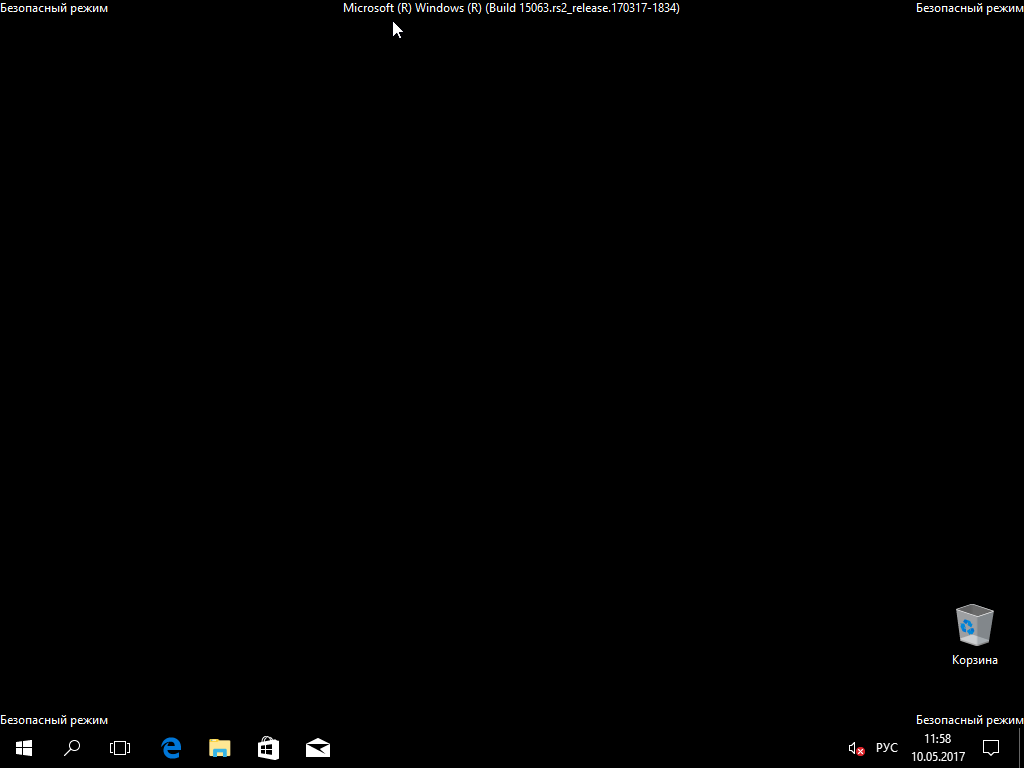Launch the Windows Store app
Screen dimensions: 1024x768
(268, 747)
